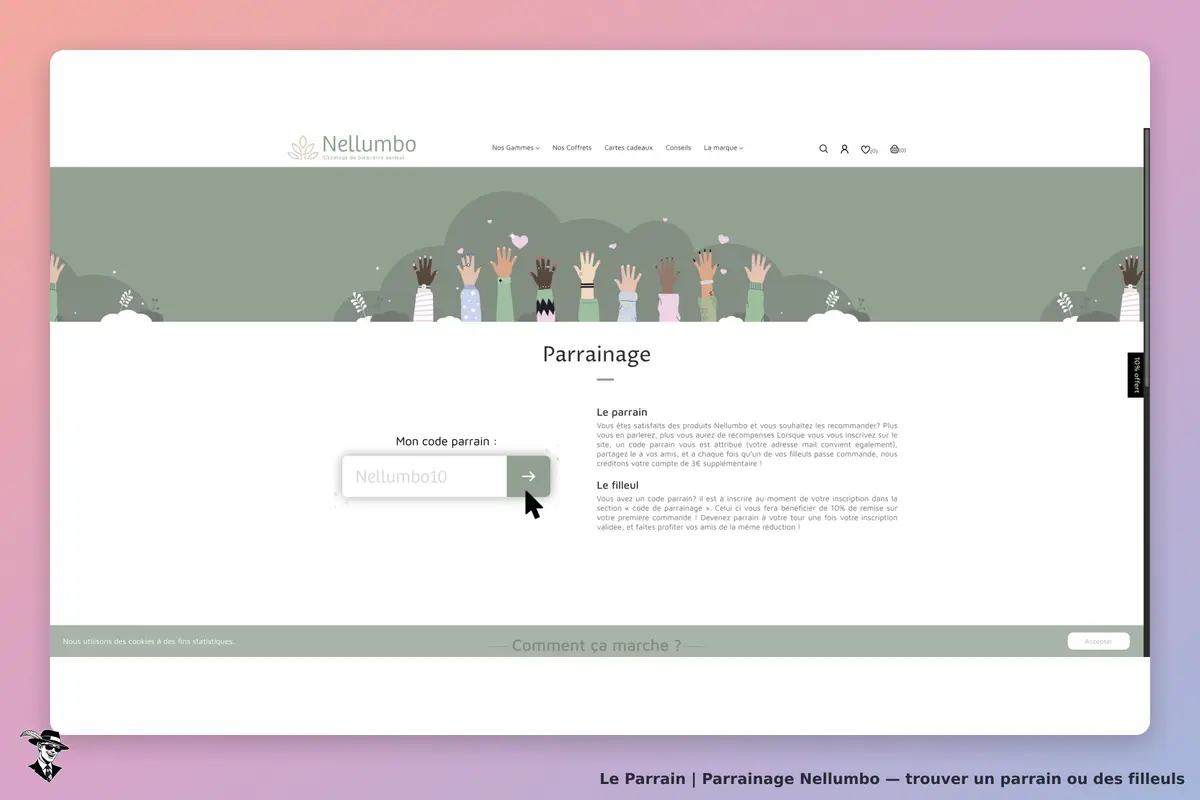The image size is (1200, 800).
Task: Click the Mon code parrain label
Action: [446, 441]
